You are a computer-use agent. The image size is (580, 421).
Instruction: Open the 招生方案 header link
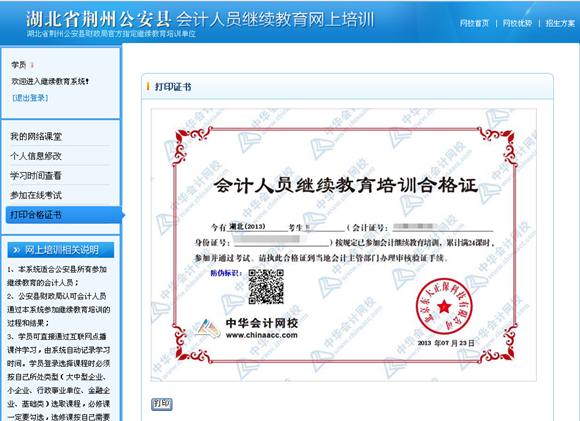coord(560,23)
